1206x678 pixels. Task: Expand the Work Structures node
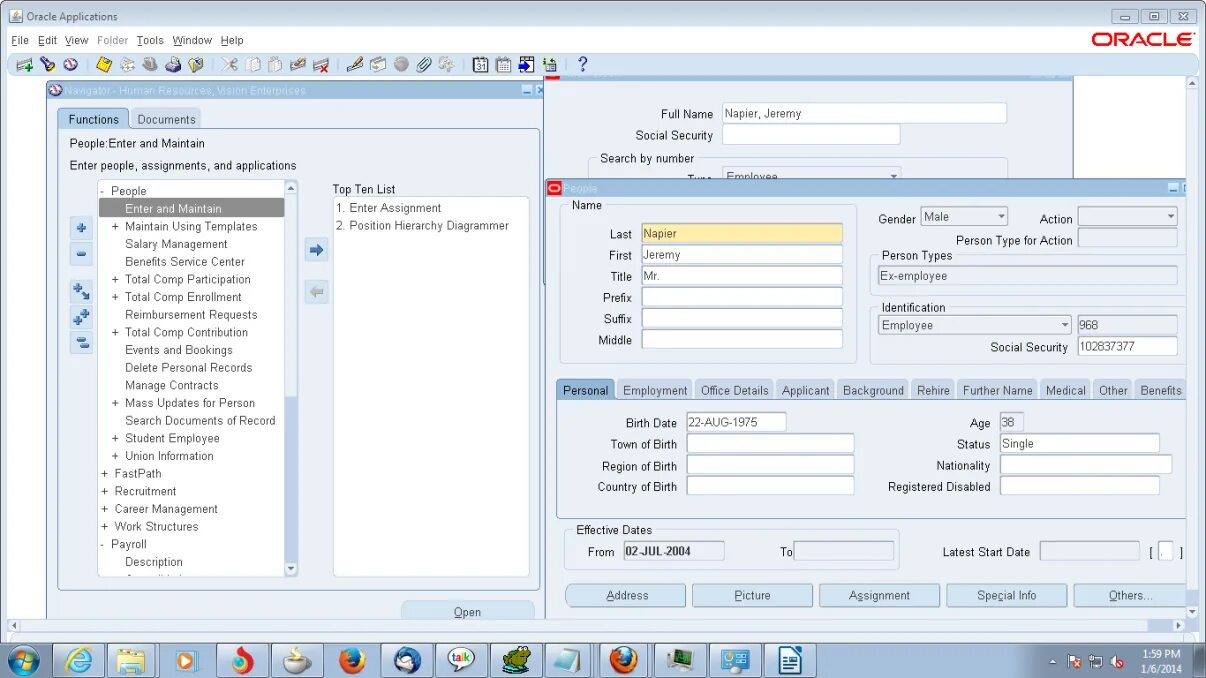click(104, 527)
